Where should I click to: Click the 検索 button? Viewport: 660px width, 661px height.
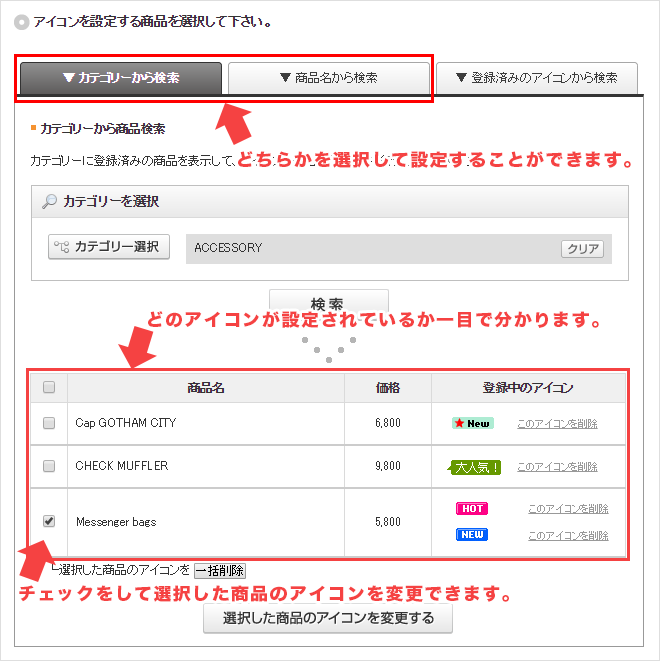point(329,301)
